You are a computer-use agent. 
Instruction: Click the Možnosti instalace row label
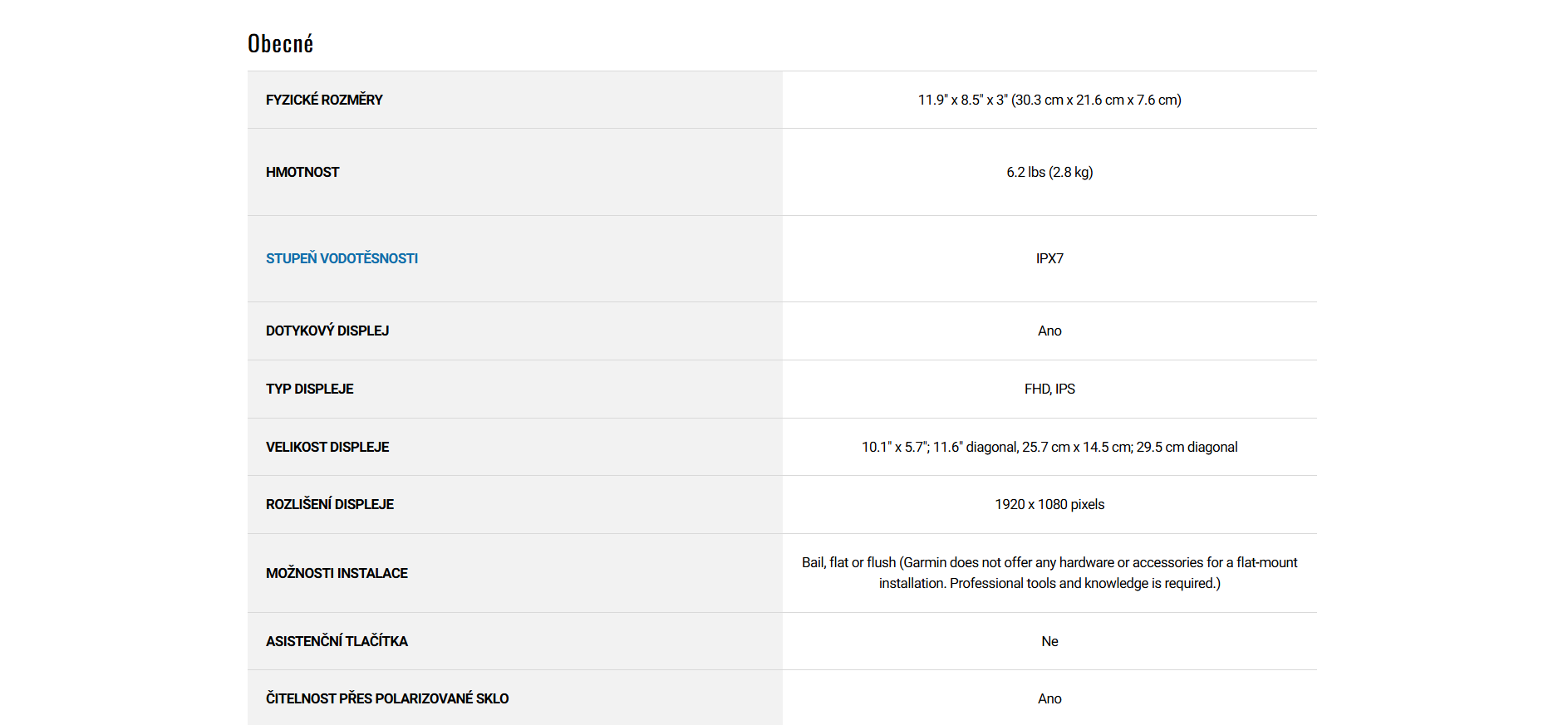tap(337, 573)
